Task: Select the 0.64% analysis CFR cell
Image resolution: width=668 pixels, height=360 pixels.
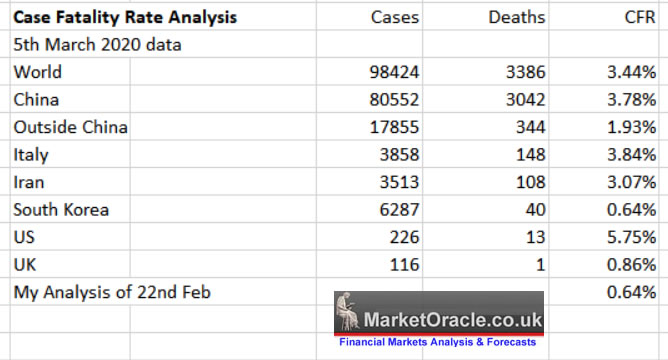Action: pos(603,292)
